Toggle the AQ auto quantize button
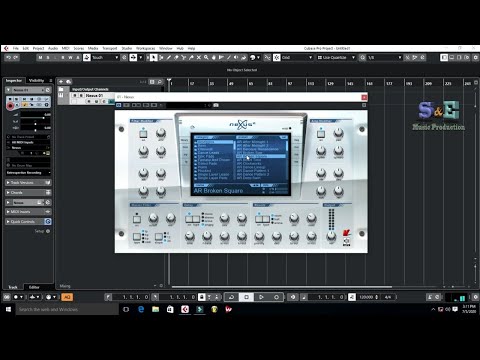The image size is (480, 360). click(x=67, y=297)
